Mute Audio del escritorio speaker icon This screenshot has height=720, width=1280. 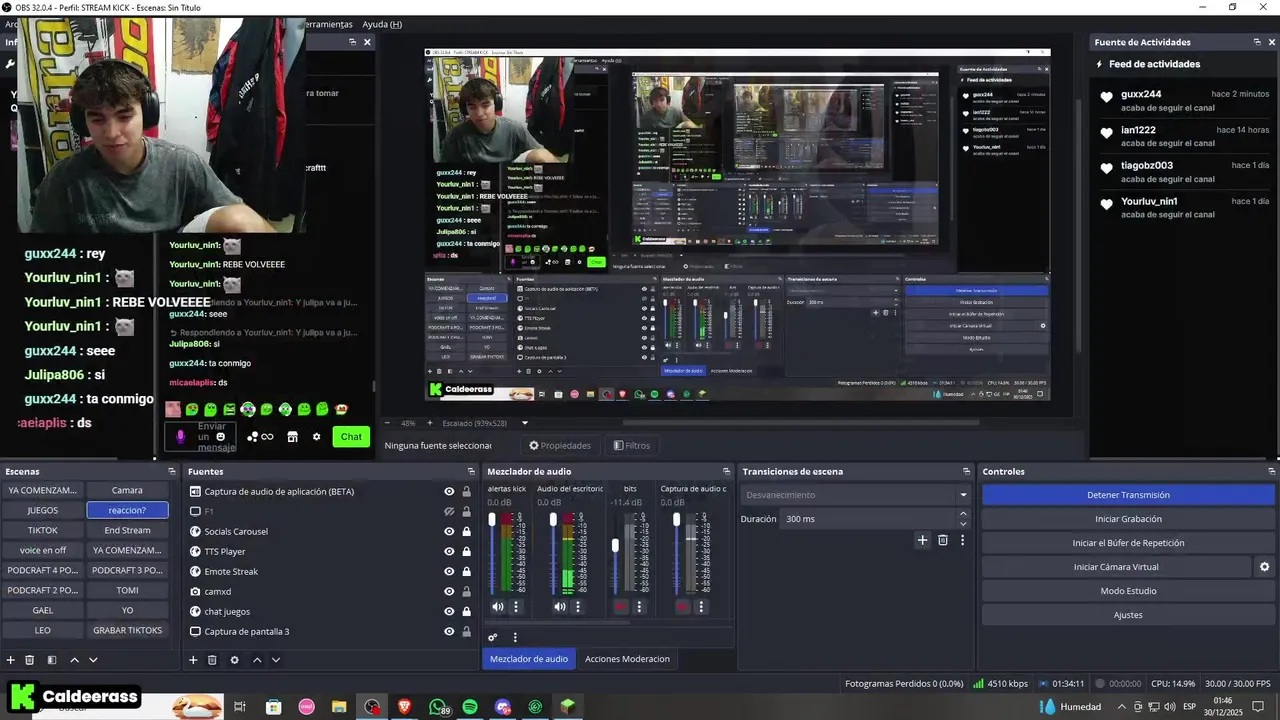pyautogui.click(x=560, y=606)
